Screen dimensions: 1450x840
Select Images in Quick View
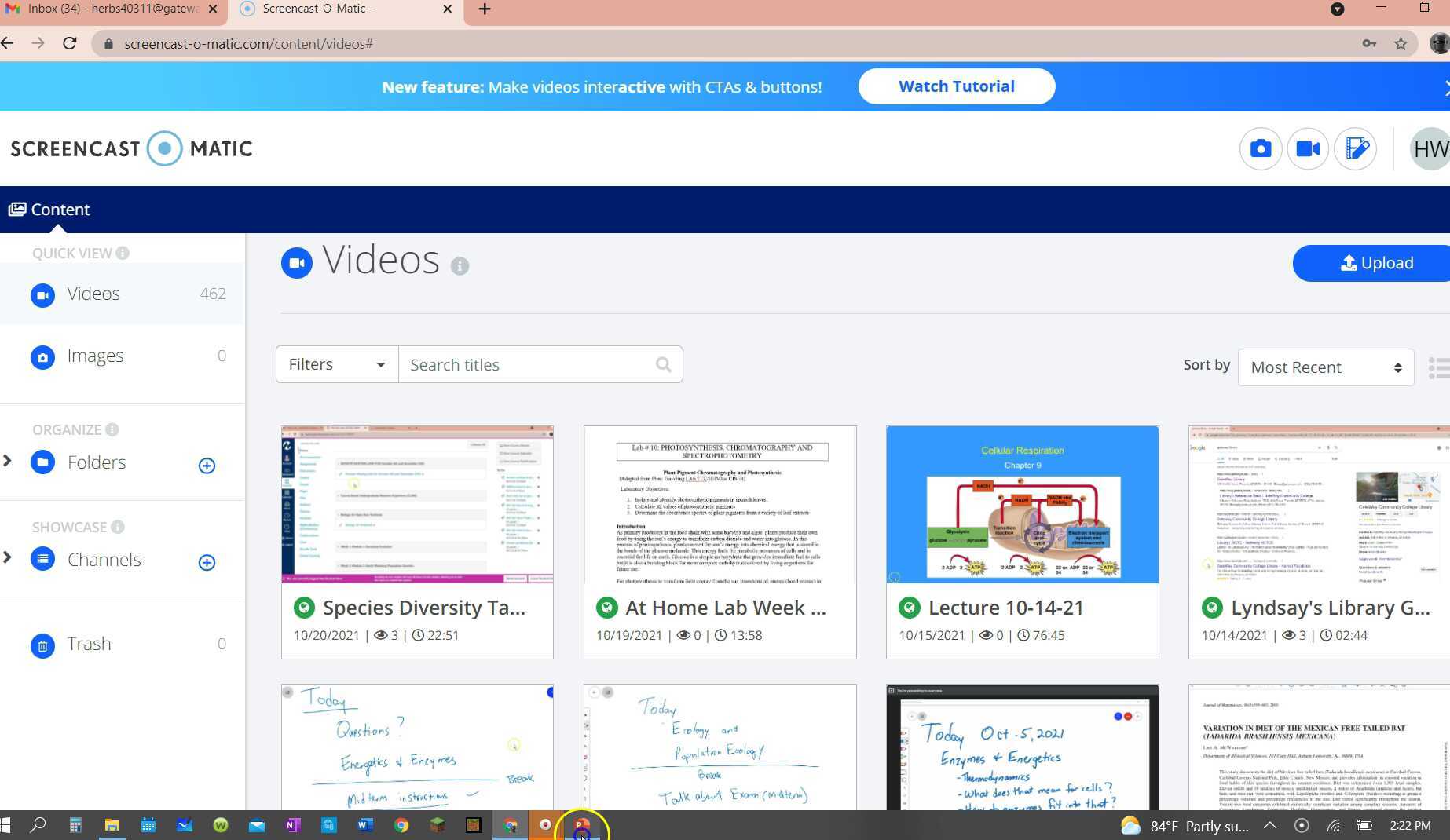(95, 356)
